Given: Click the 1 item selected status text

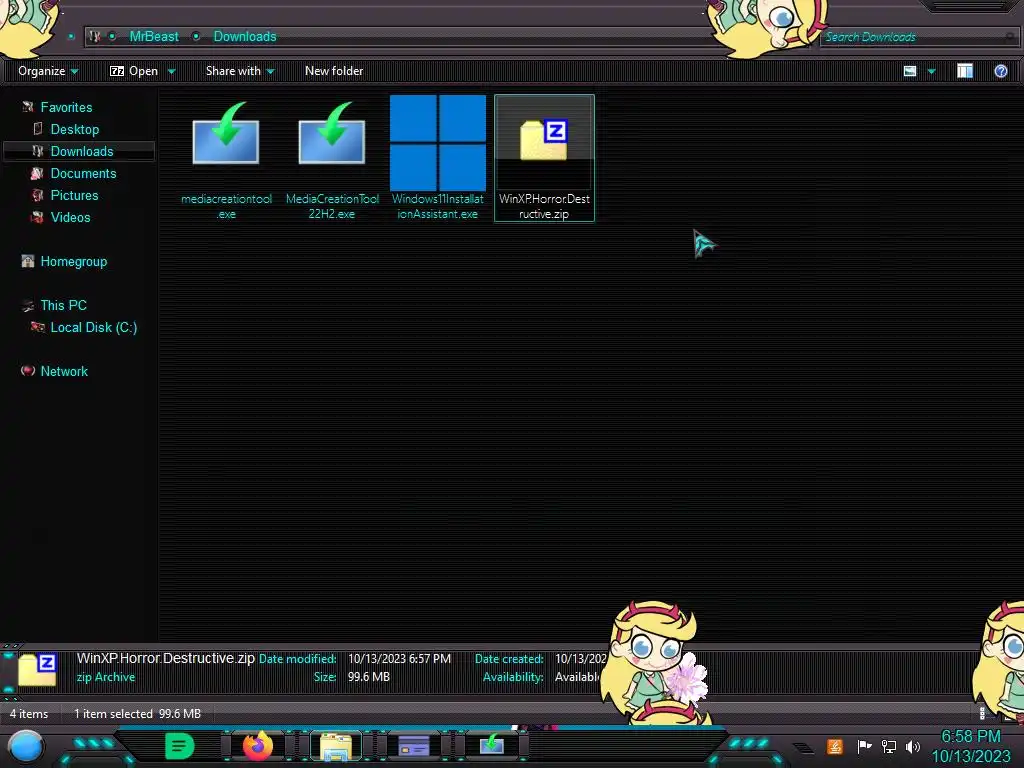Looking at the screenshot, I should point(114,714).
